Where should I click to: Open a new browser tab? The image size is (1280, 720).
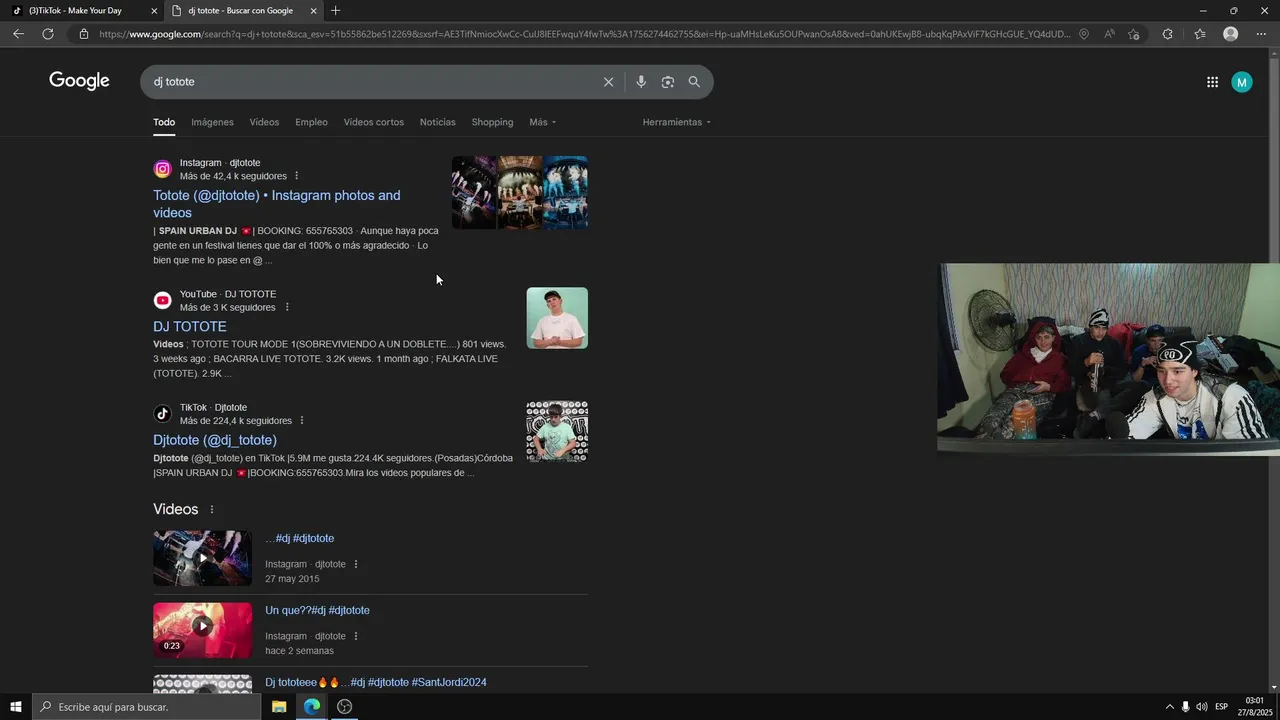tap(335, 11)
